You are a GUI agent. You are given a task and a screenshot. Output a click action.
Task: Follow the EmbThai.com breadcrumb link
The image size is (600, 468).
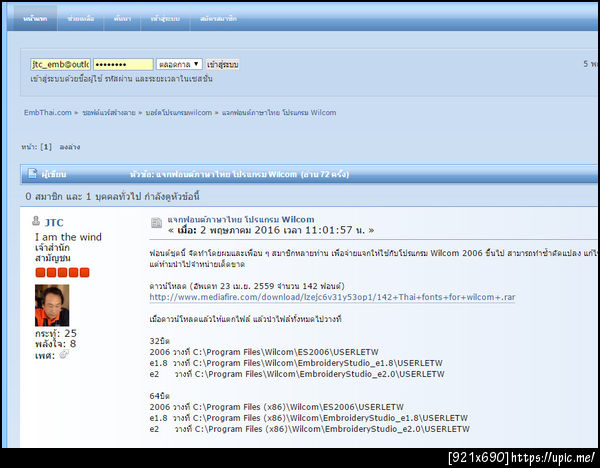pos(47,113)
